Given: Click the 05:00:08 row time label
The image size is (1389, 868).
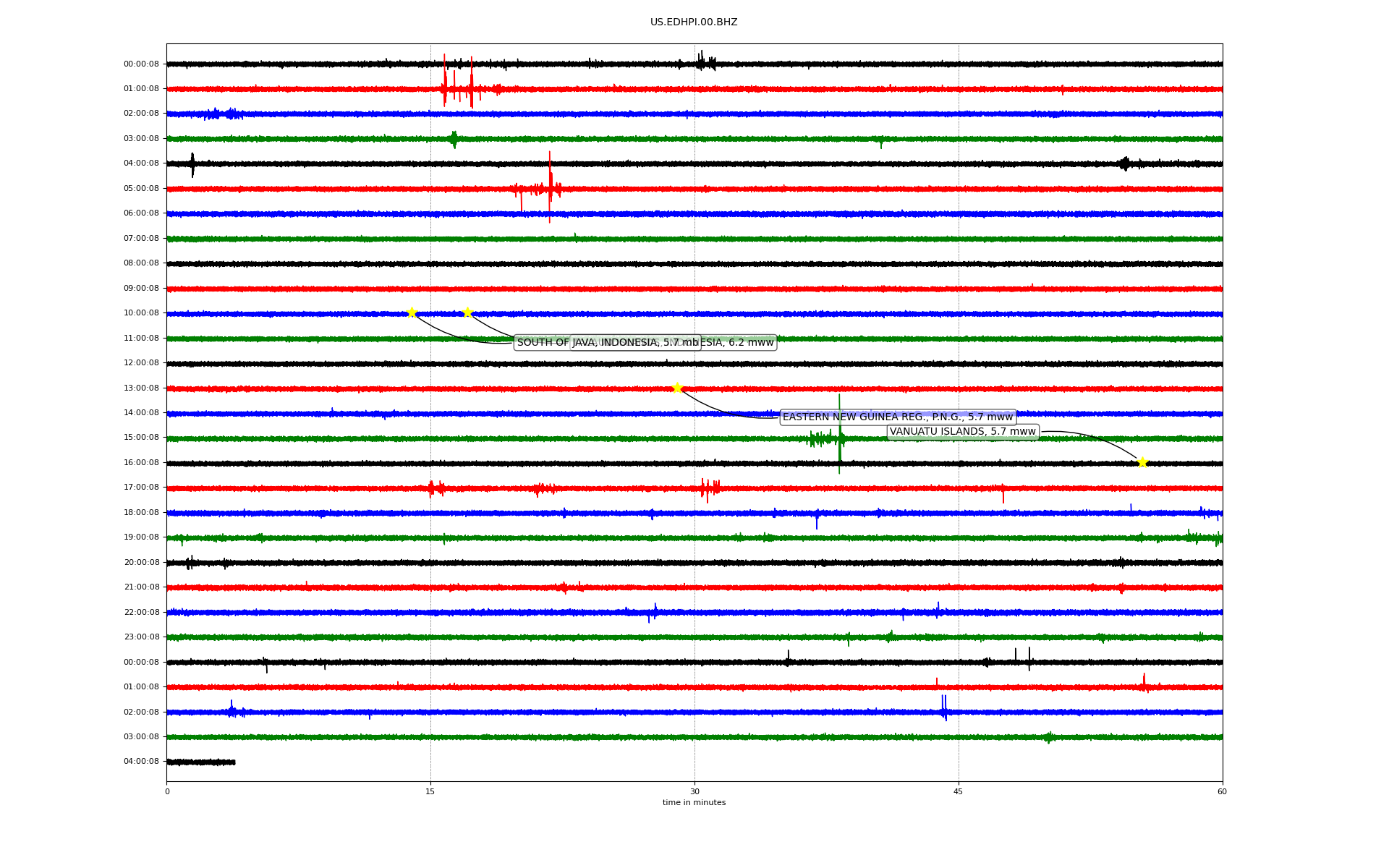Looking at the screenshot, I should coord(141,189).
